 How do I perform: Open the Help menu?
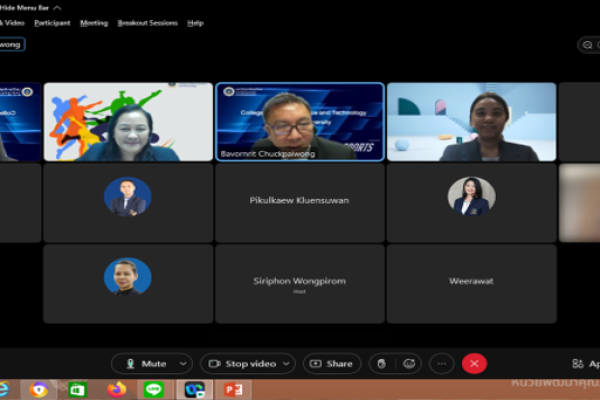click(195, 22)
